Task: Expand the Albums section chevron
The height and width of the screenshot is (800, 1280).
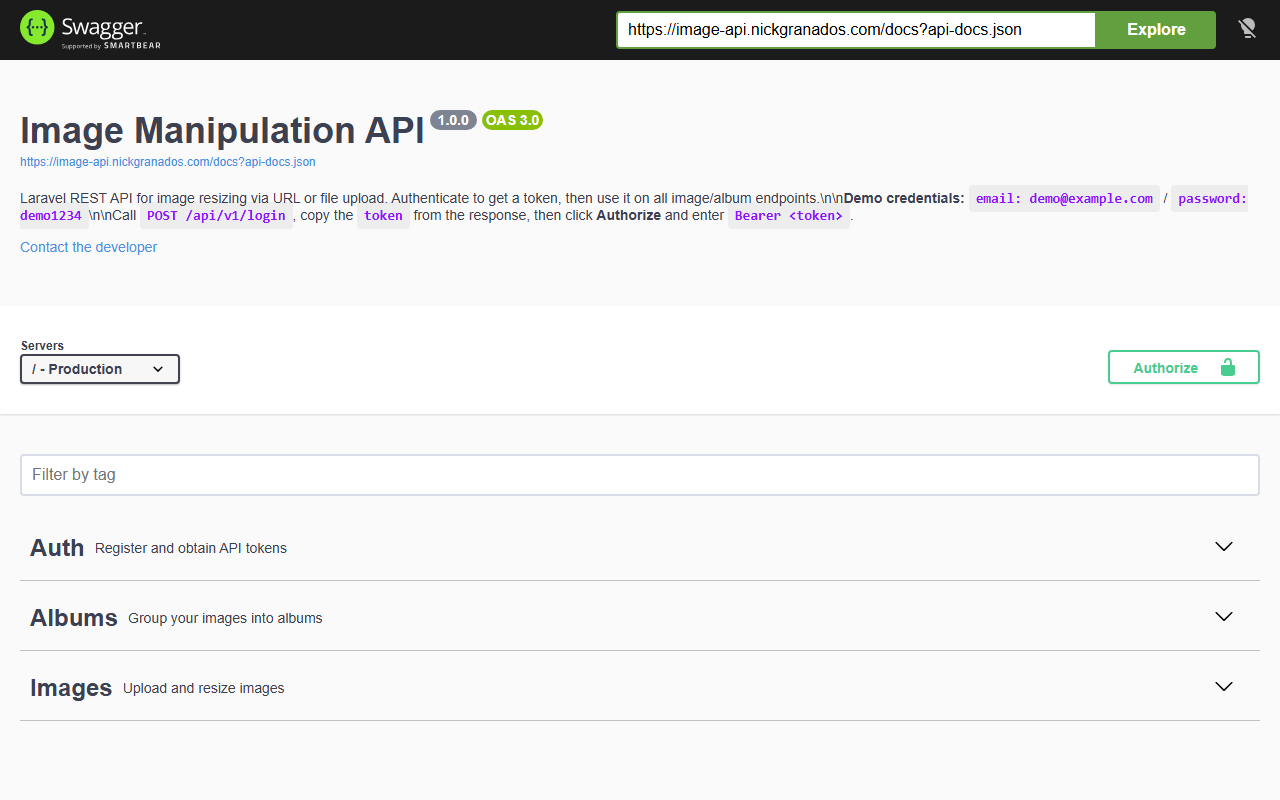Action: [1224, 617]
